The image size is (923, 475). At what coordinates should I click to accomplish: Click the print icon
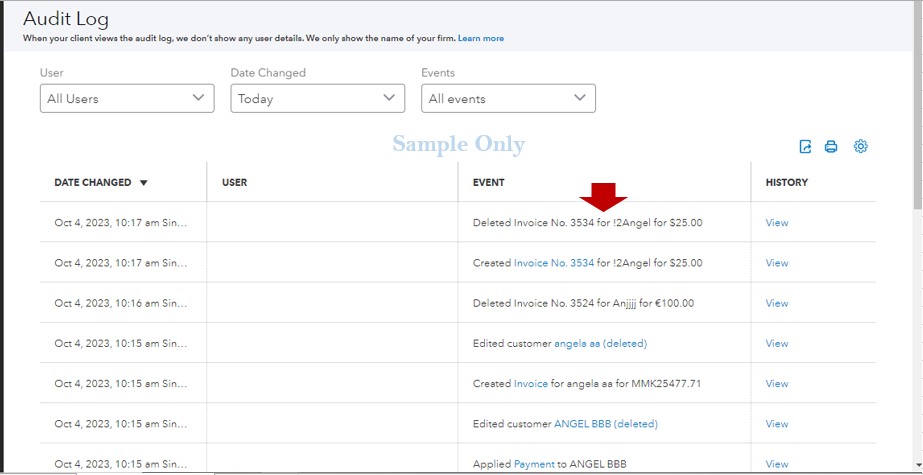(831, 147)
